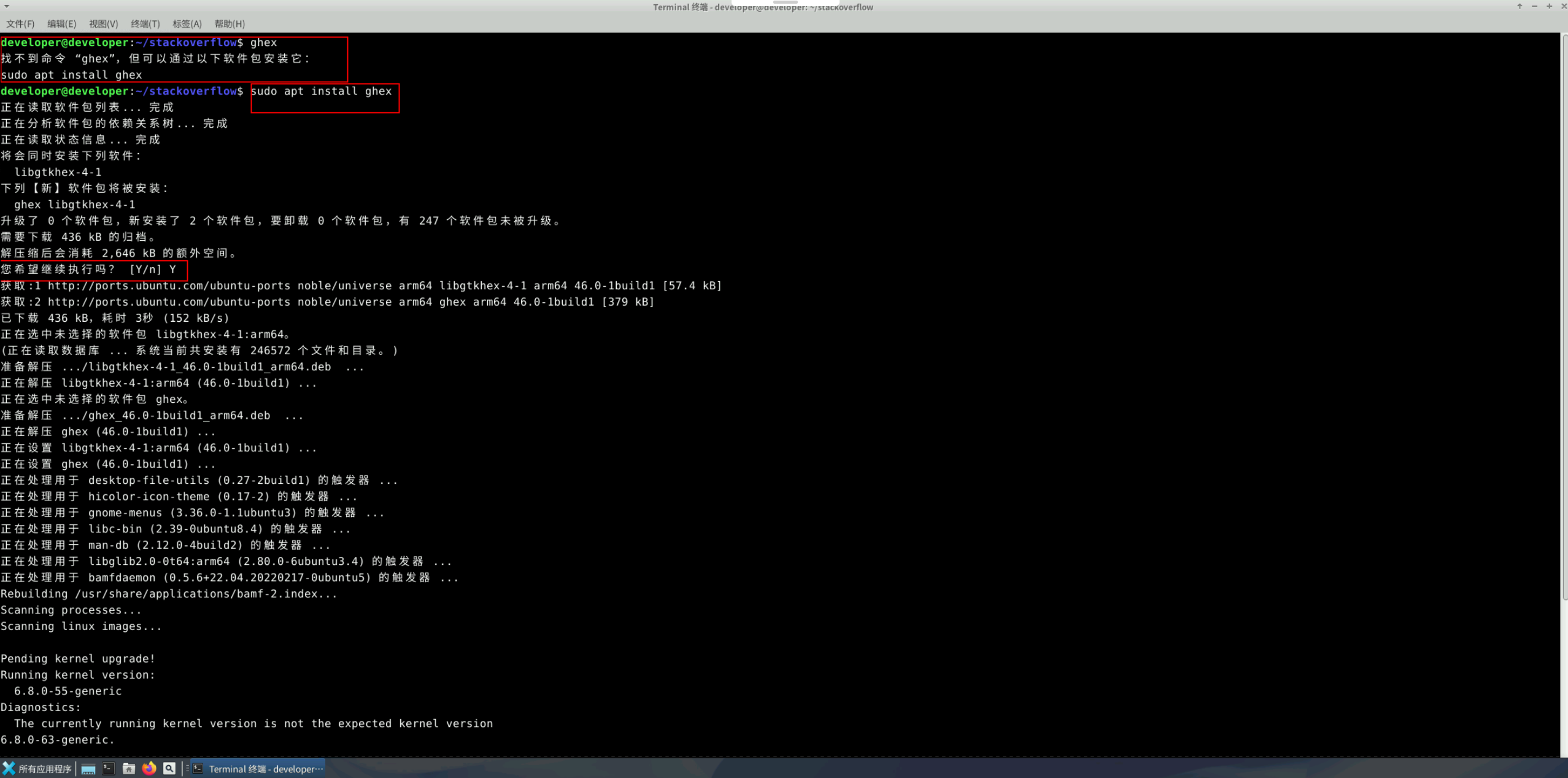This screenshot has width=1568, height=778.
Task: Open the 编辑(E) menu
Action: pyautogui.click(x=62, y=24)
